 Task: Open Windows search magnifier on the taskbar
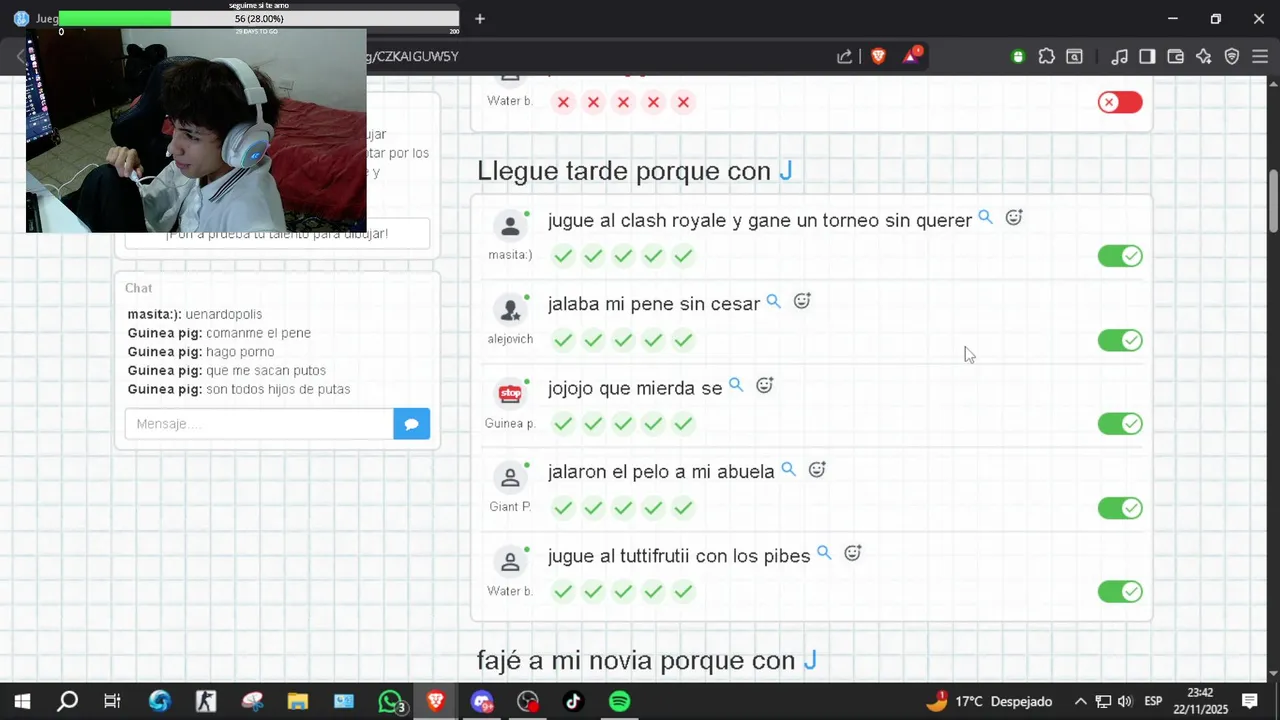tap(67, 701)
